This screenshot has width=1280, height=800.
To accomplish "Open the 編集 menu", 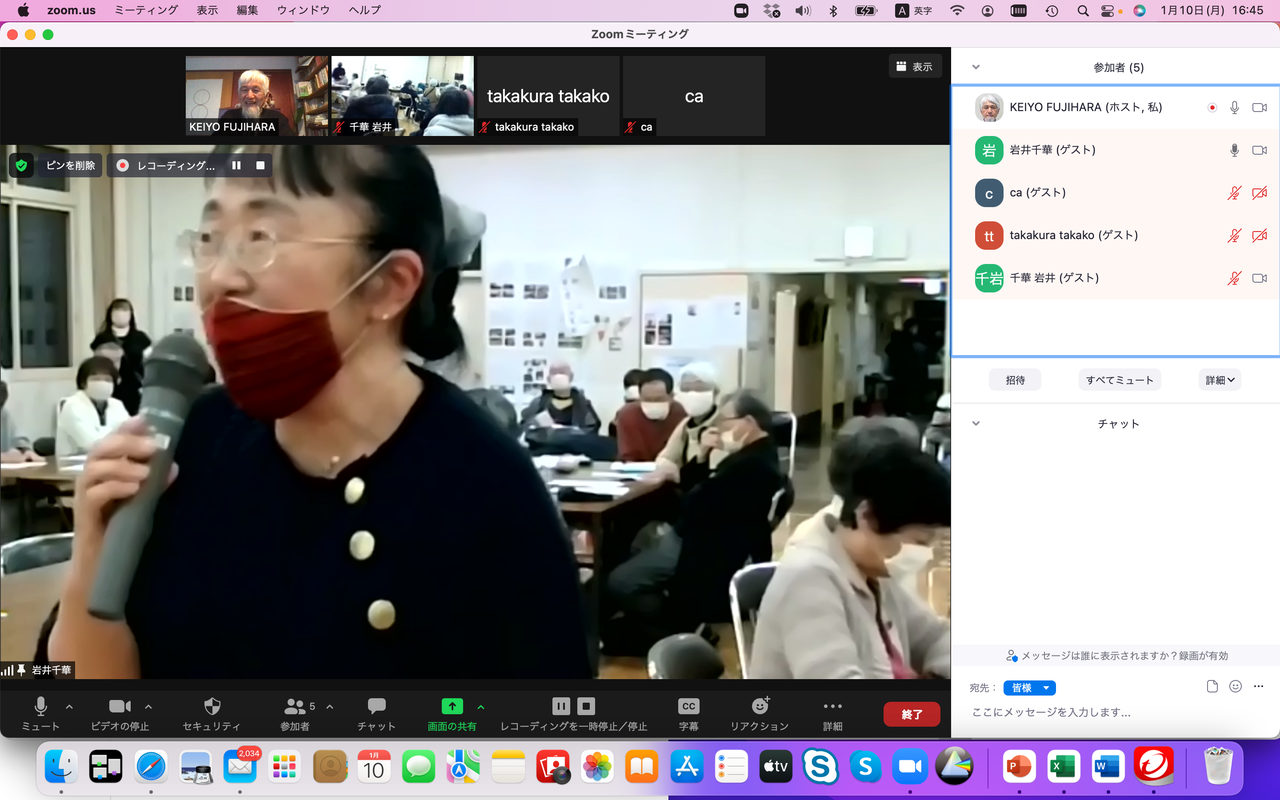I will 248,10.
